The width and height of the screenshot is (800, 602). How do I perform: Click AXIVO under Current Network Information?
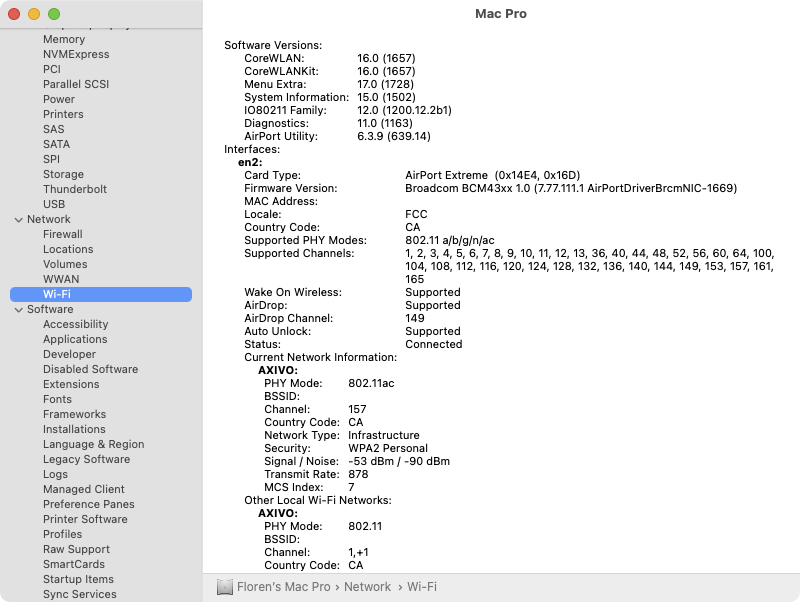(x=278, y=370)
